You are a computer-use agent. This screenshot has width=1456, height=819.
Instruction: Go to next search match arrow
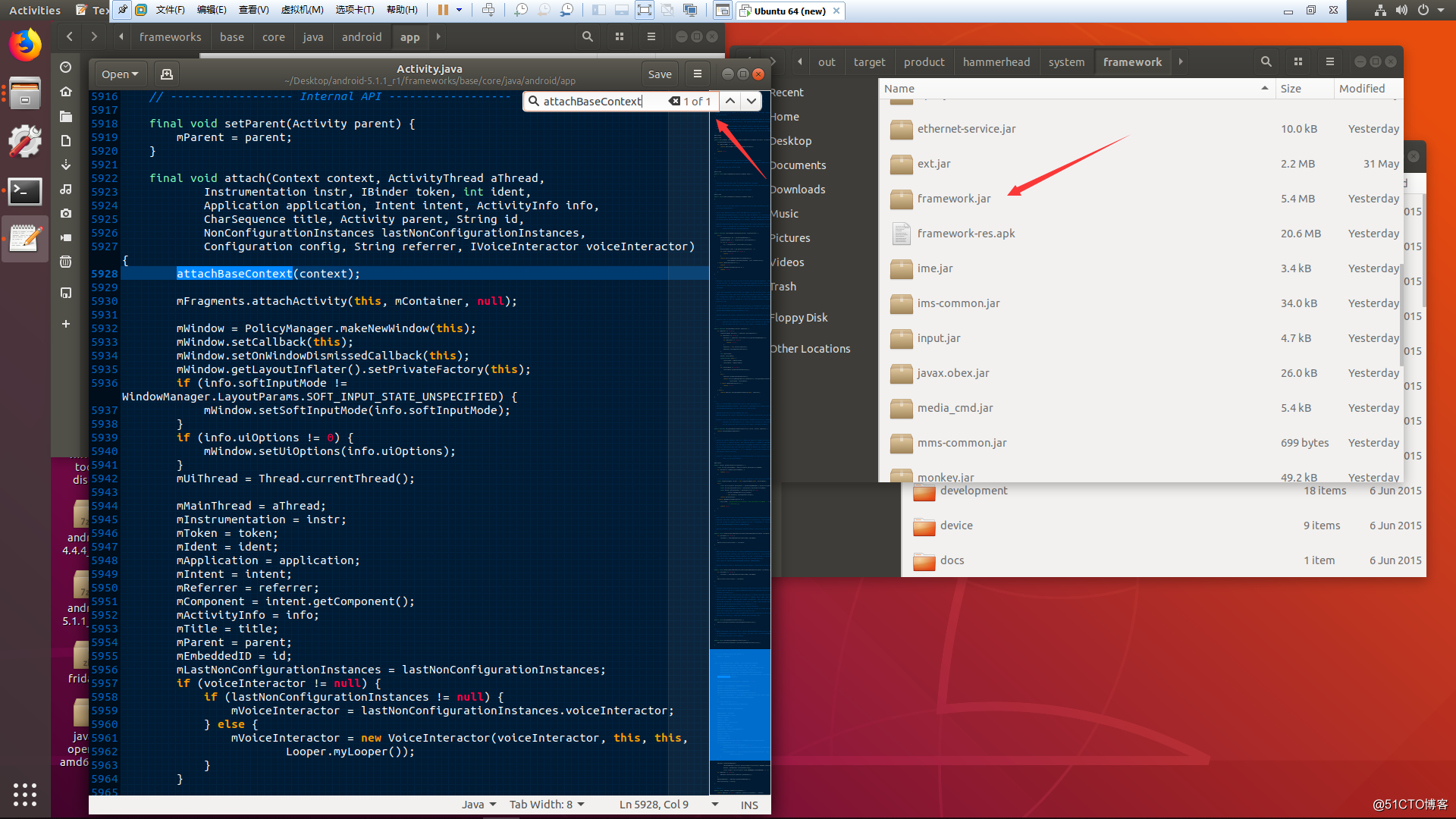751,101
